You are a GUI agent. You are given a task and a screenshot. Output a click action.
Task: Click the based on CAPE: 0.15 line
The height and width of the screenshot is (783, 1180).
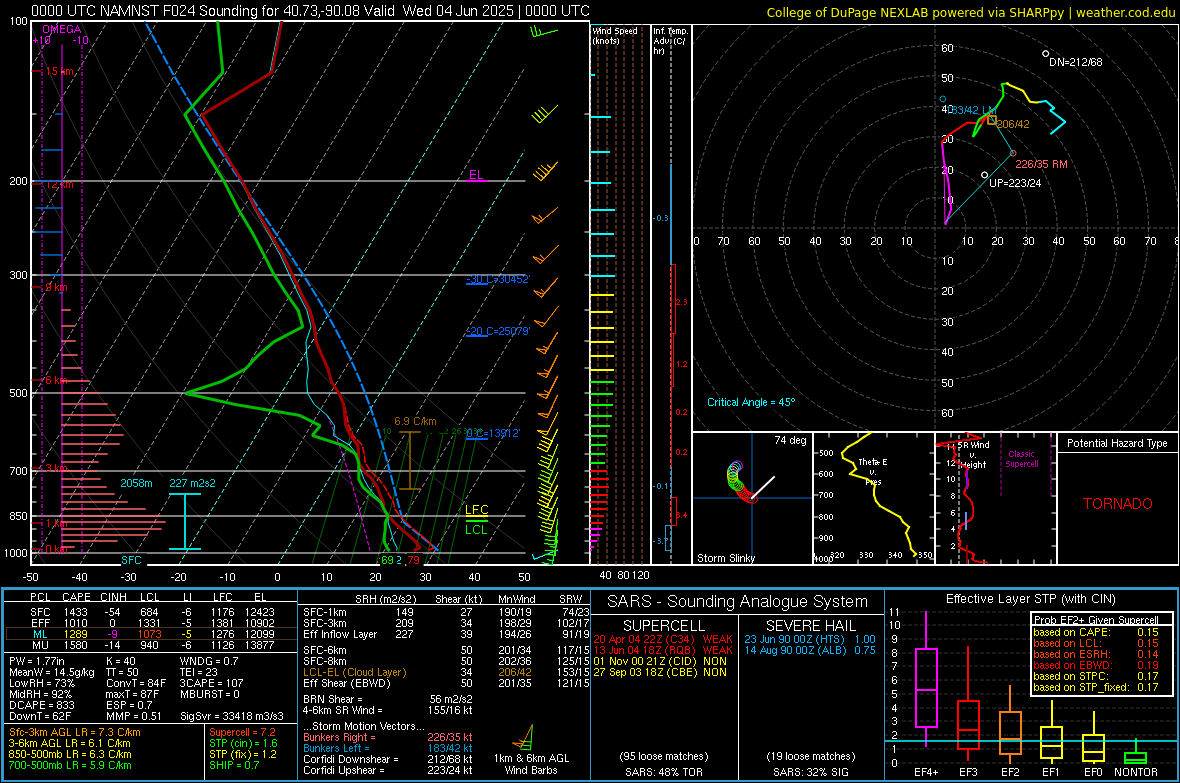pos(1096,632)
